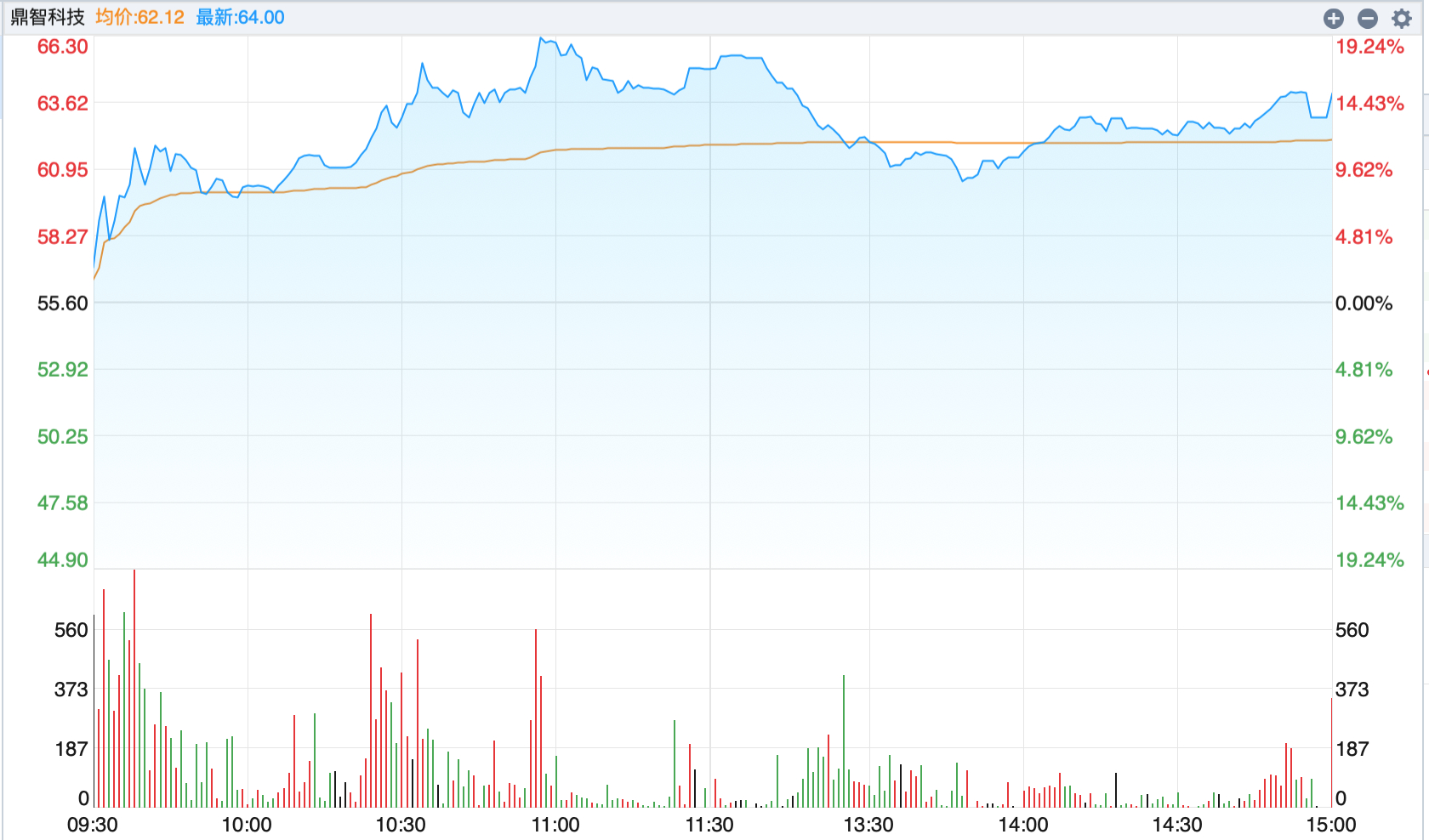This screenshot has width=1429, height=840.
Task: Click the zoom out minus icon
Action: click(1368, 18)
